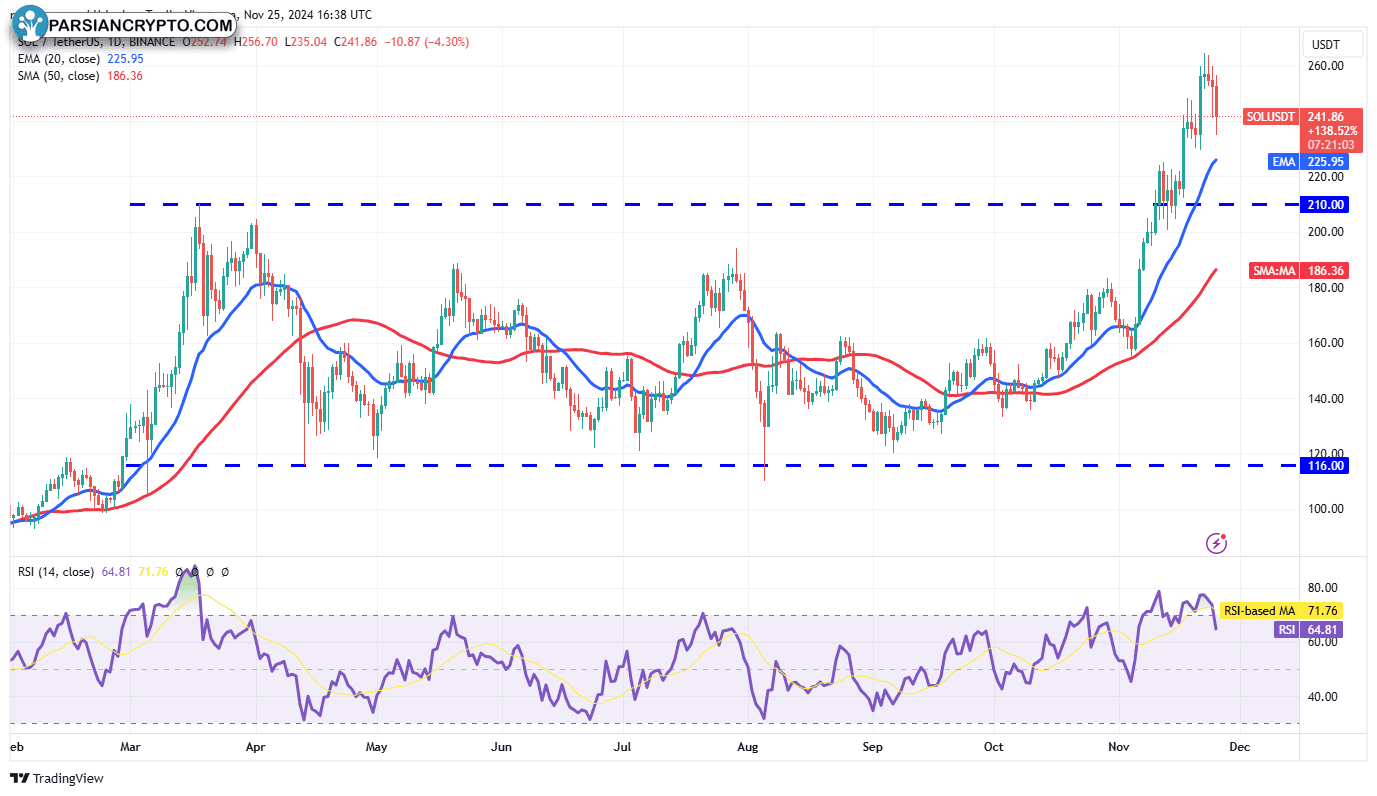Click the low value L235.04
The image size is (1377, 796).
[x=306, y=42]
